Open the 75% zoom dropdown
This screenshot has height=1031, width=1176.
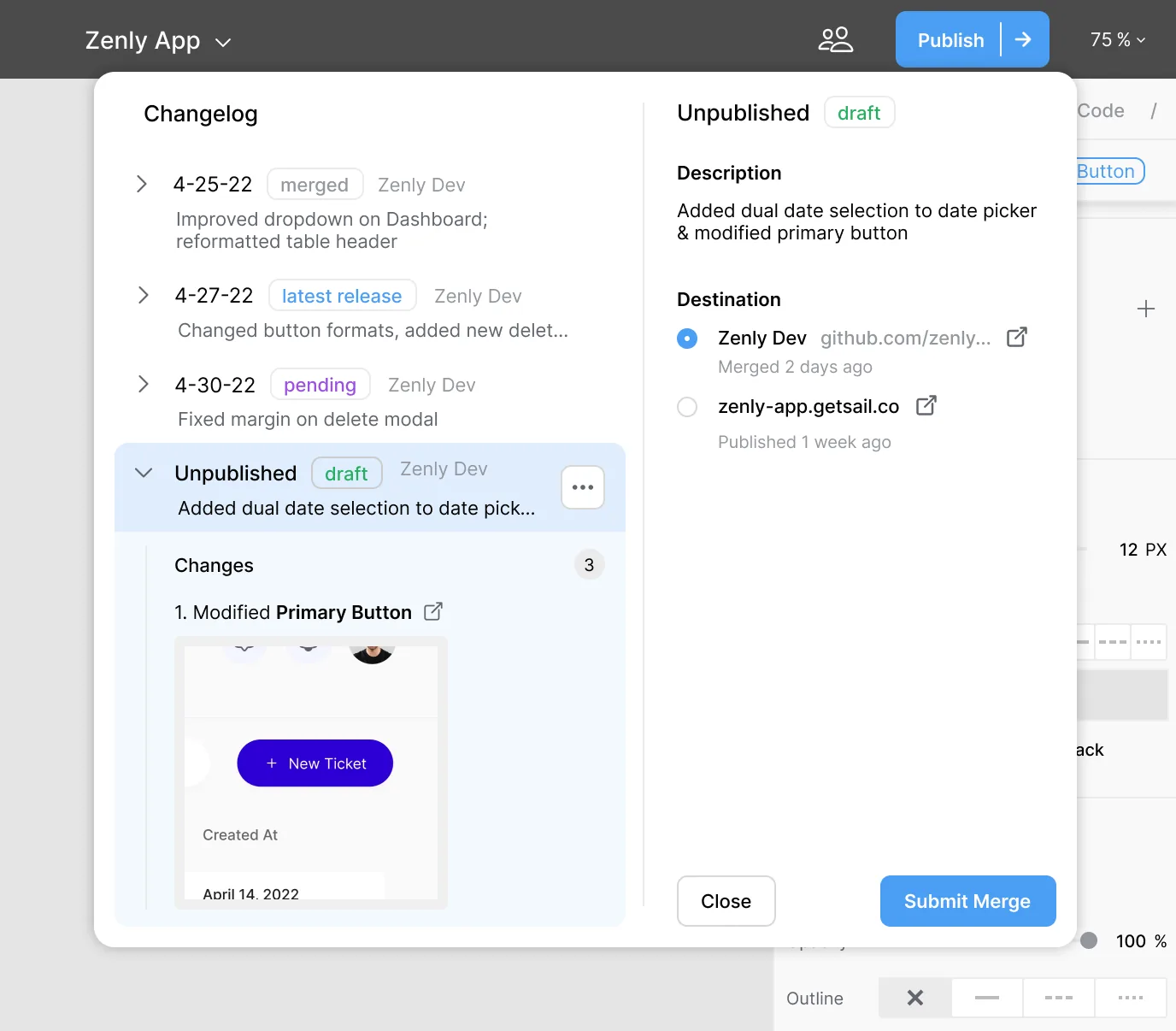tap(1117, 39)
